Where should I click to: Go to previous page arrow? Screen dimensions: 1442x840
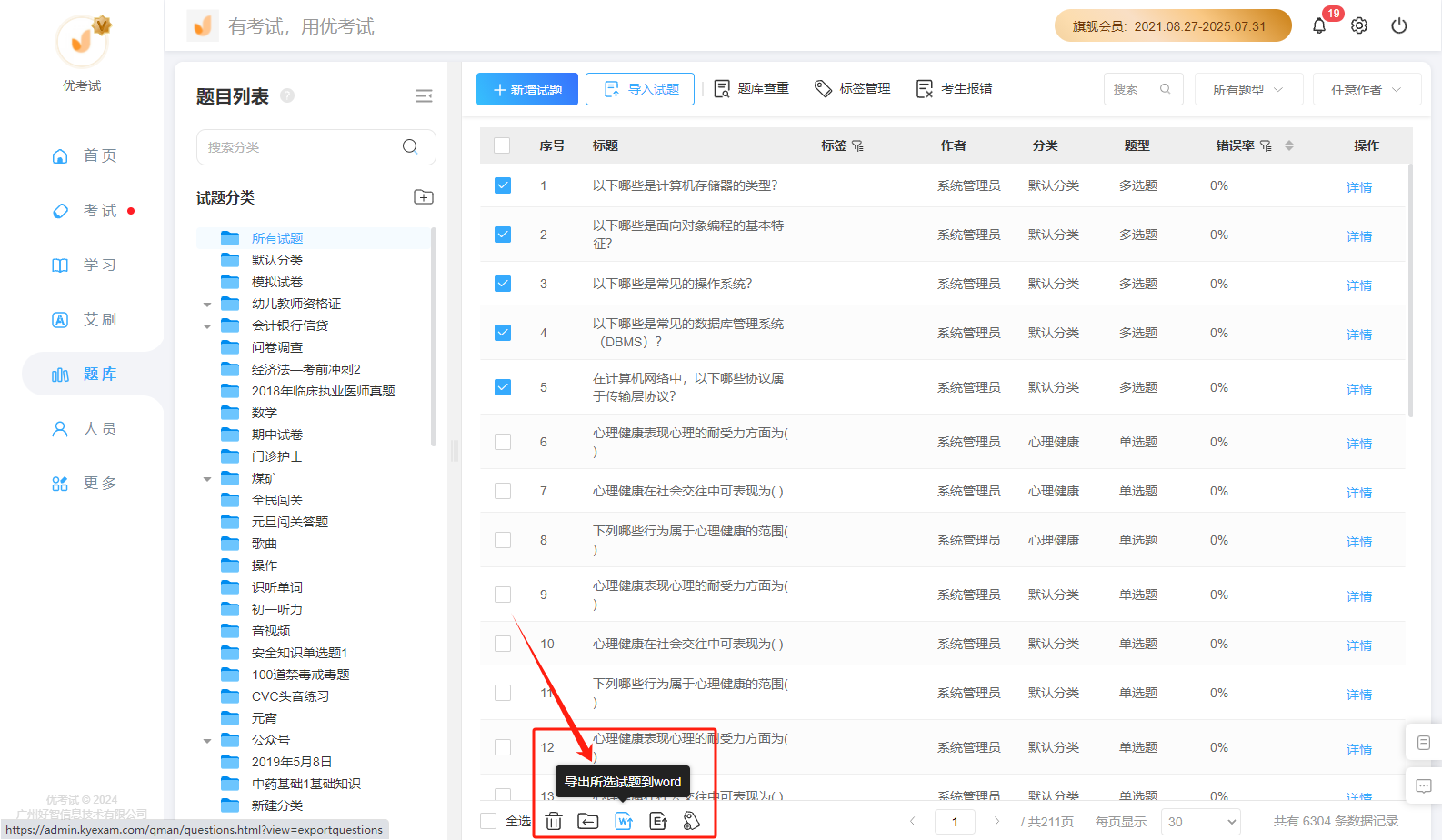pos(913,821)
